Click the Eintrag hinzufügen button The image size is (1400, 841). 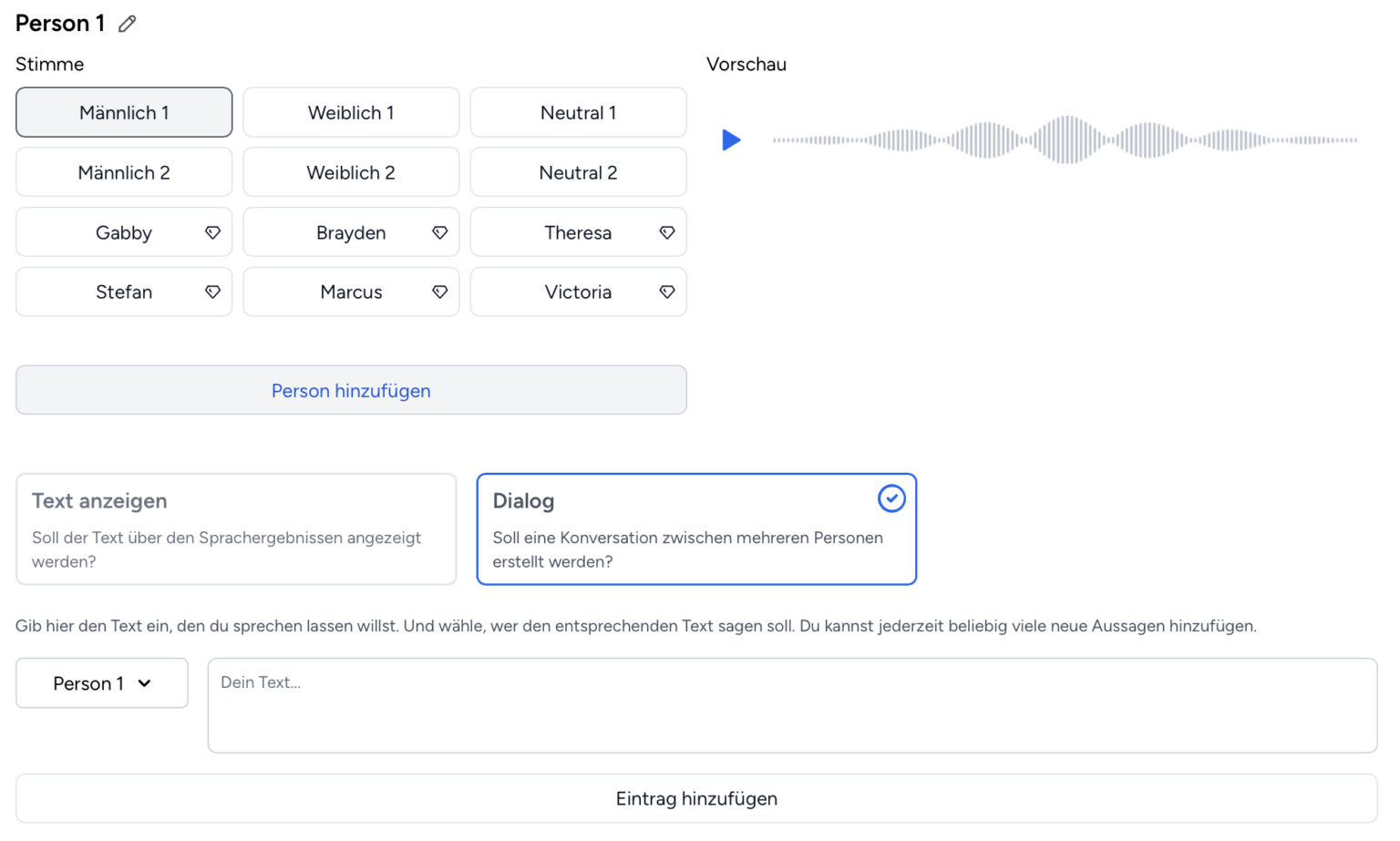point(696,798)
